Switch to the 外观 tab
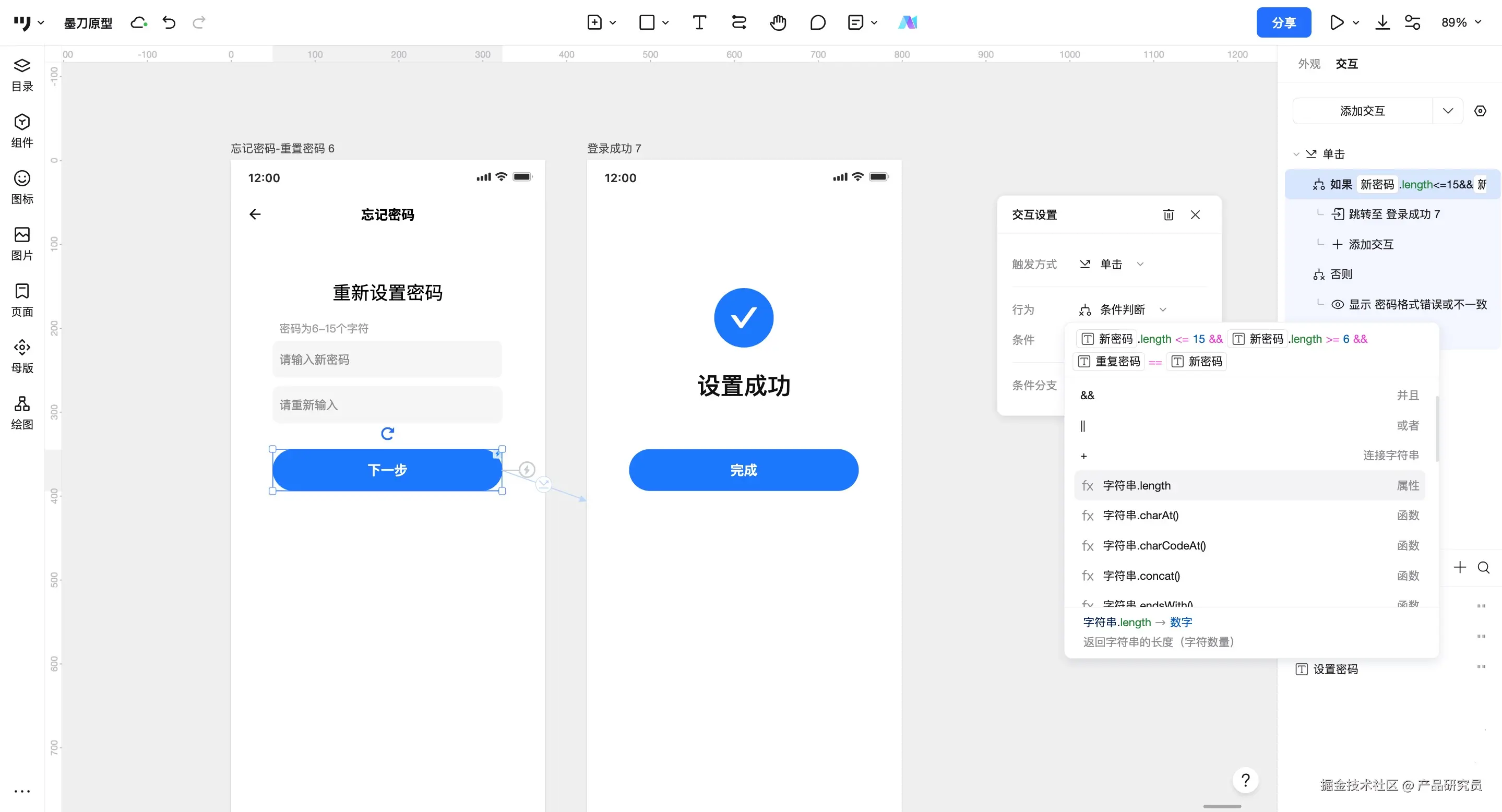The height and width of the screenshot is (812, 1502). (1309, 64)
